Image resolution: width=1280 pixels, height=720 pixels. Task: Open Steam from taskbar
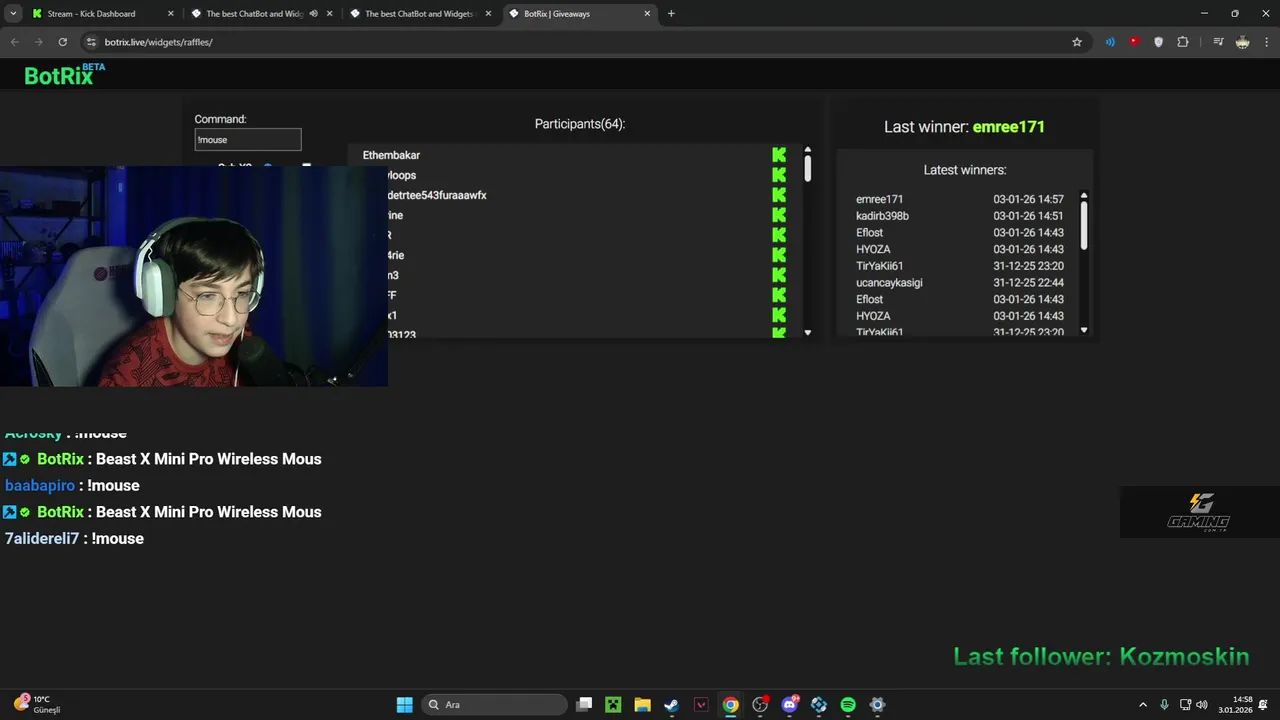pos(672,705)
